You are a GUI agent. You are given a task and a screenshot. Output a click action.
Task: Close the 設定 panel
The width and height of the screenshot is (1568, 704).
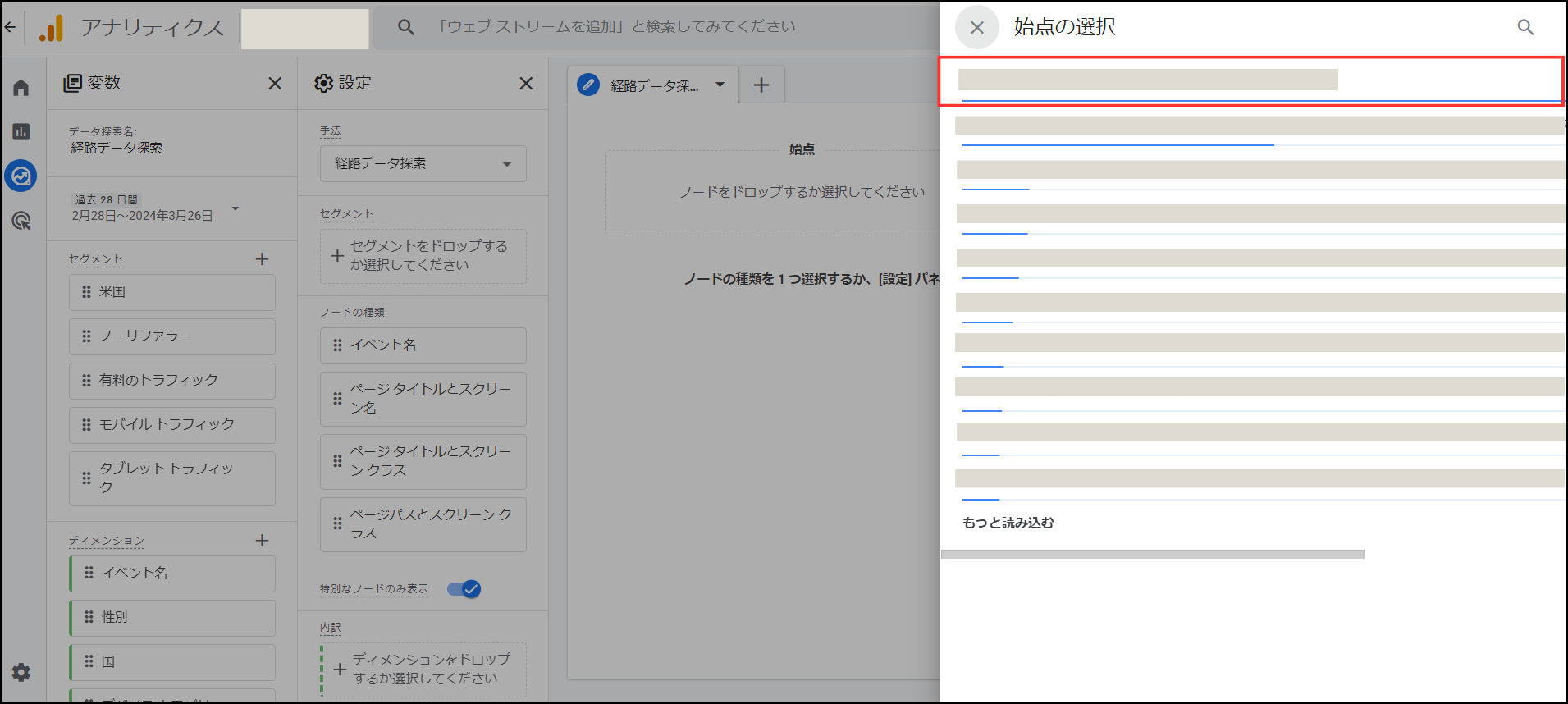tap(526, 83)
